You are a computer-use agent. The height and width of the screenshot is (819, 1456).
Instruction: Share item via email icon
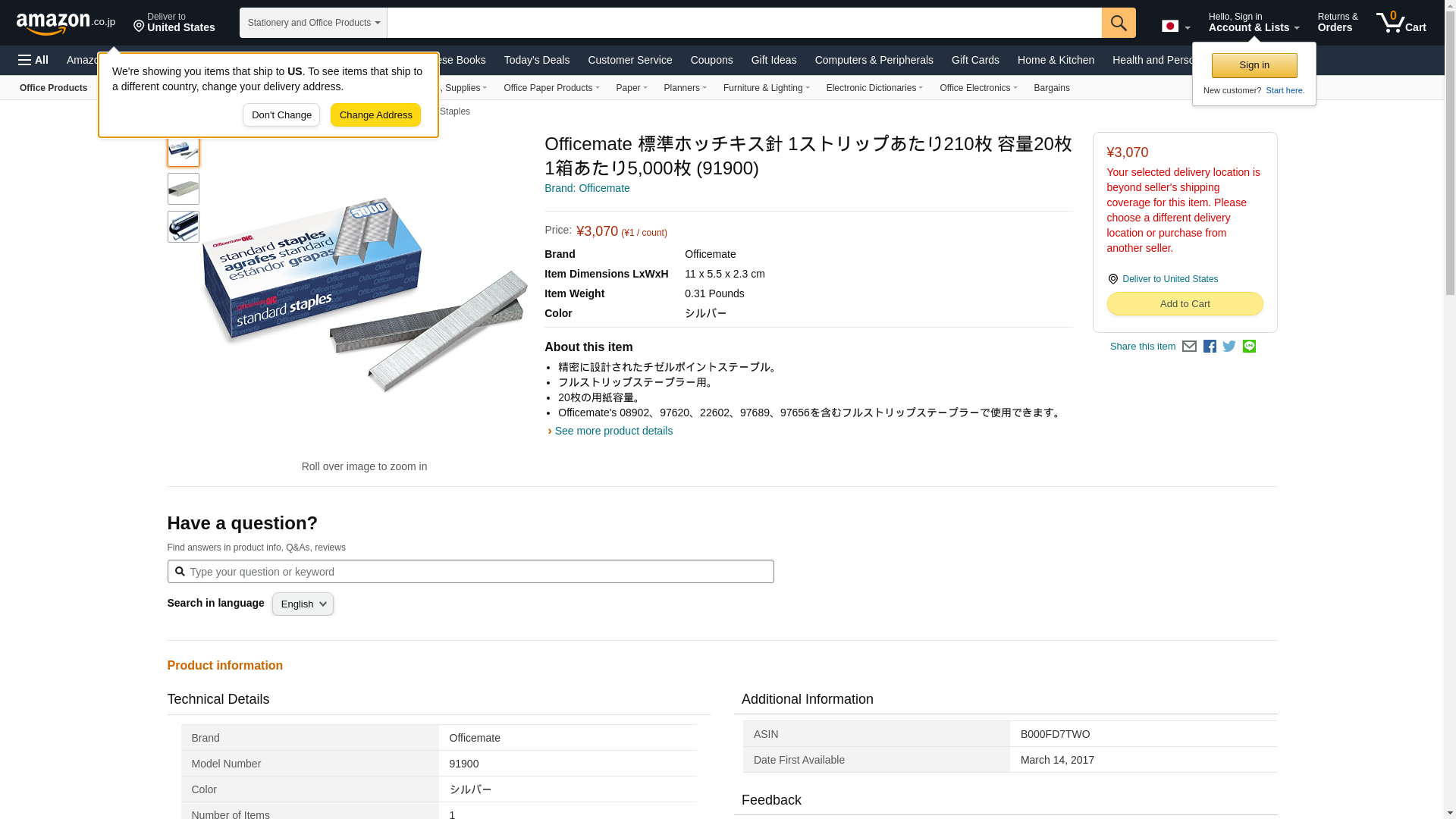[1189, 347]
